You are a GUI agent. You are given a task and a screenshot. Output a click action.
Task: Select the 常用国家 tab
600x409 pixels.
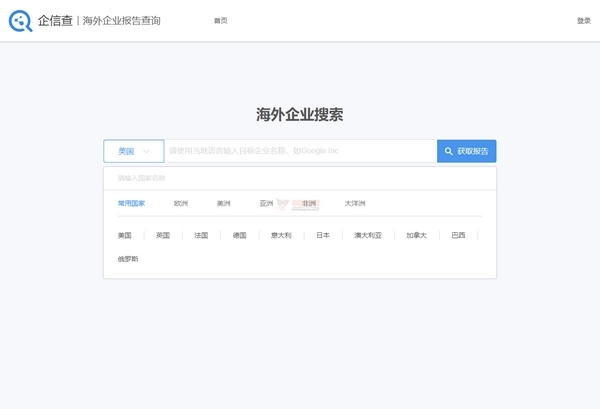[x=131, y=203]
